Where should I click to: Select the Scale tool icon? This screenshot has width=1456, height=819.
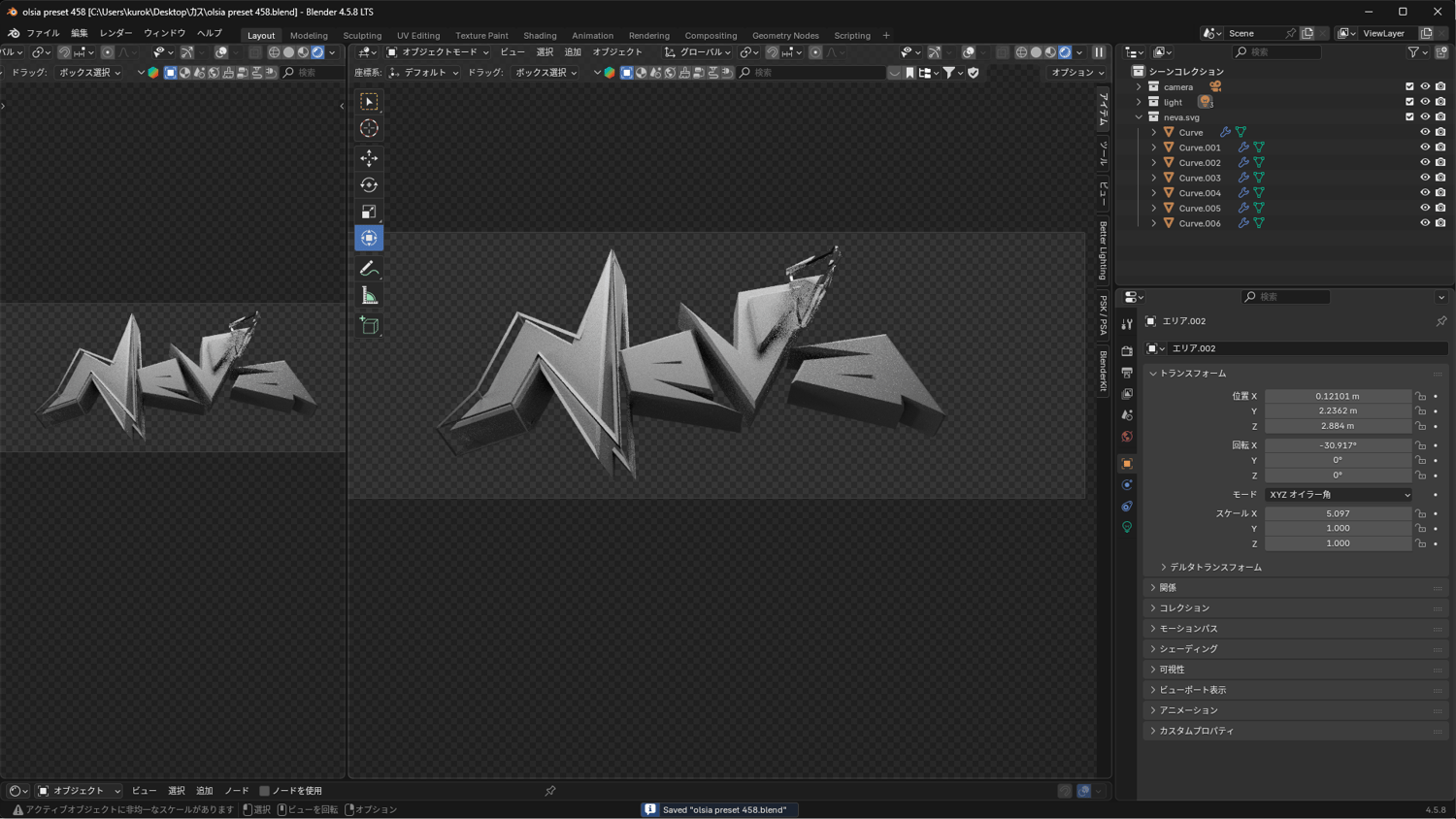pyautogui.click(x=369, y=212)
